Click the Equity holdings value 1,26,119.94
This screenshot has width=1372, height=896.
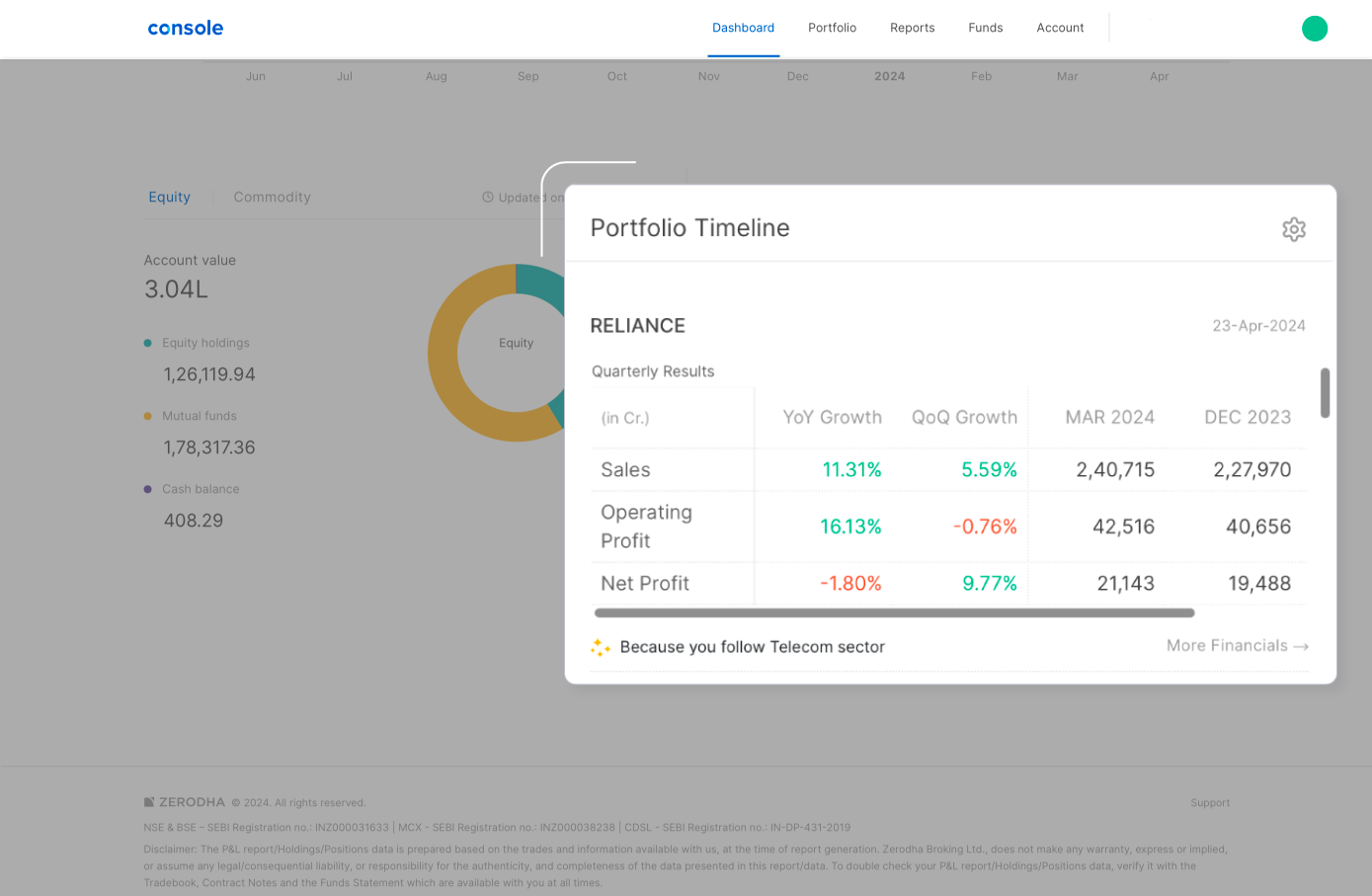[x=209, y=374]
